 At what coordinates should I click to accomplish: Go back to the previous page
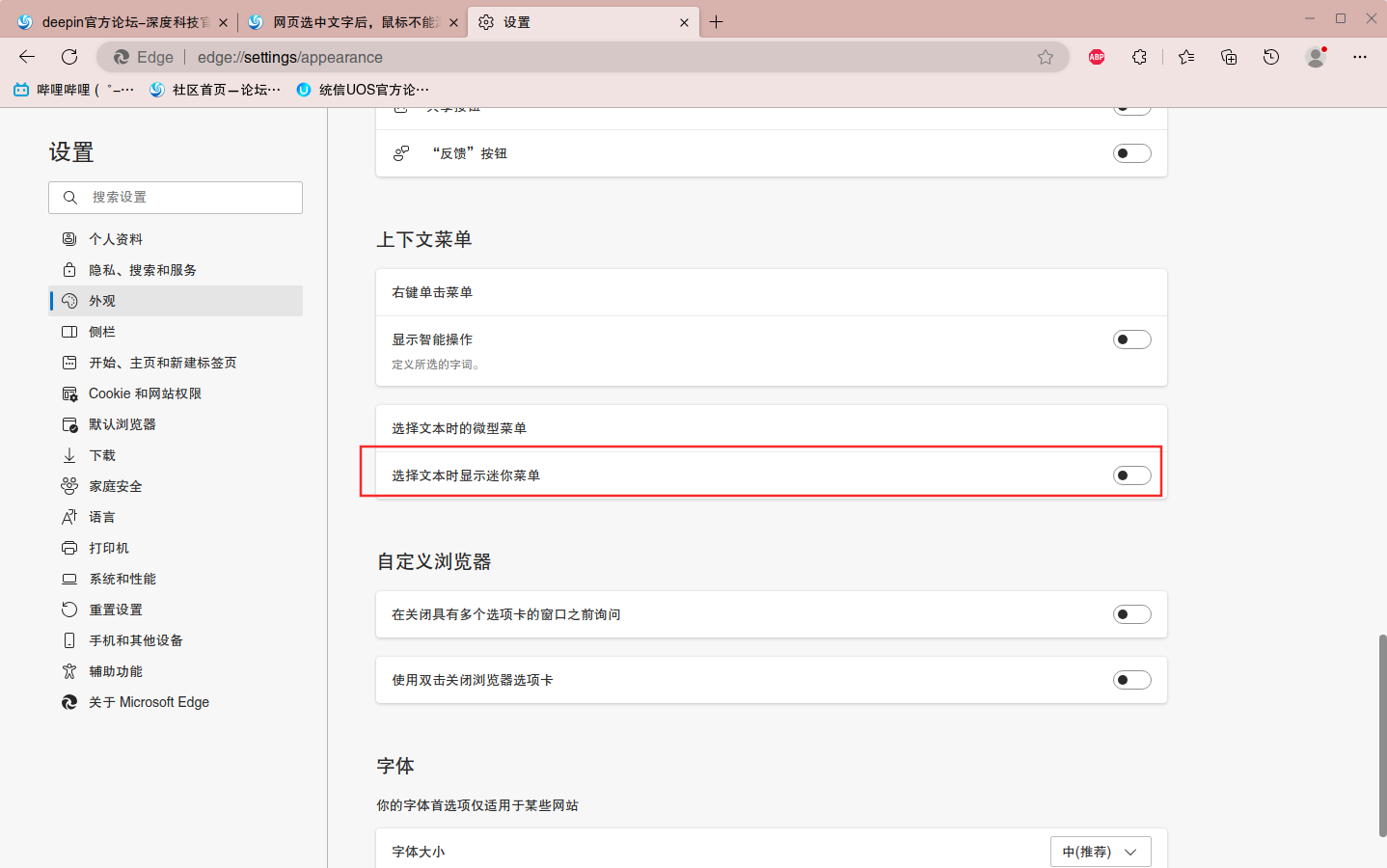tap(27, 57)
